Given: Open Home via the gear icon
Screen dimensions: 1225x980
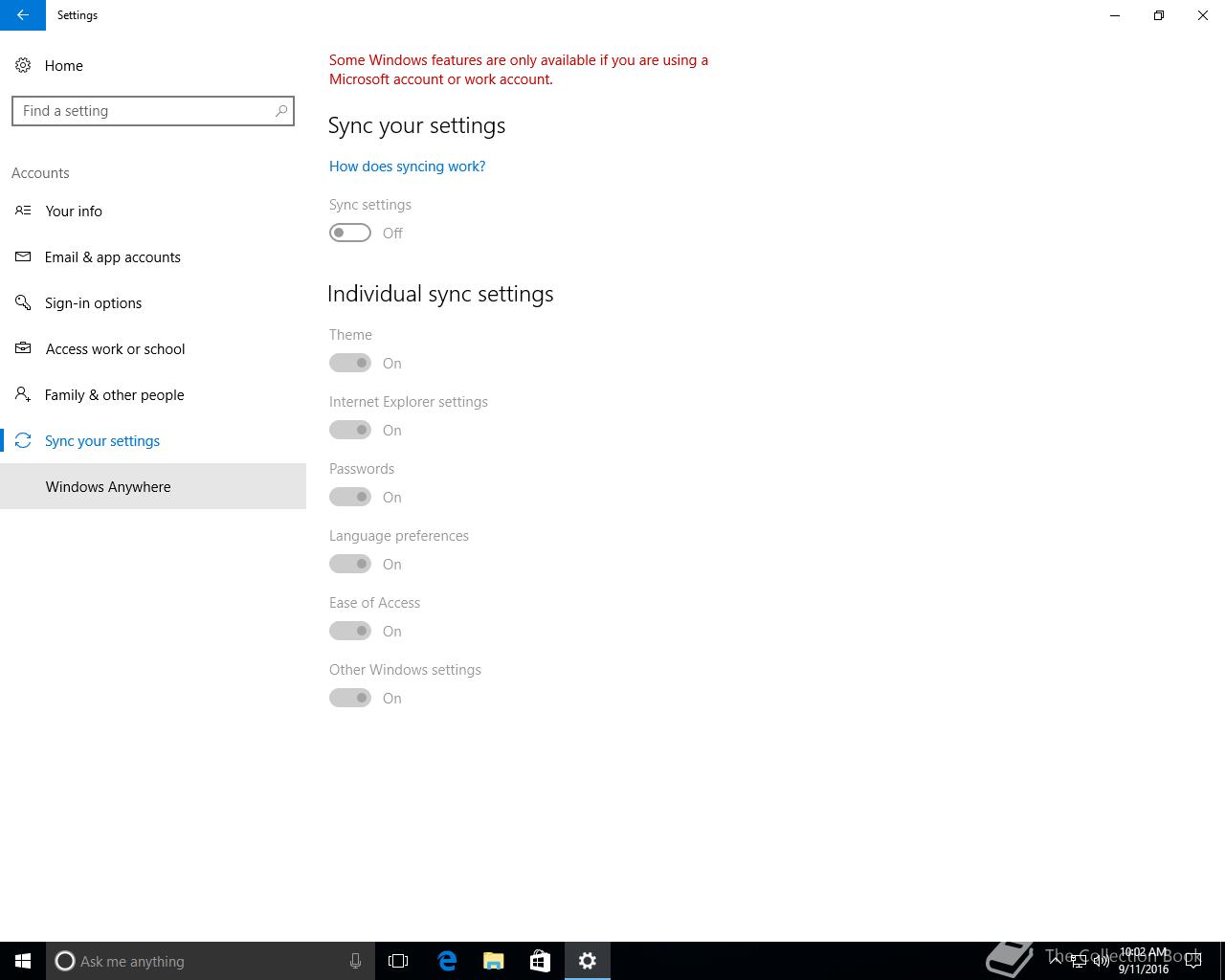Looking at the screenshot, I should point(23,65).
